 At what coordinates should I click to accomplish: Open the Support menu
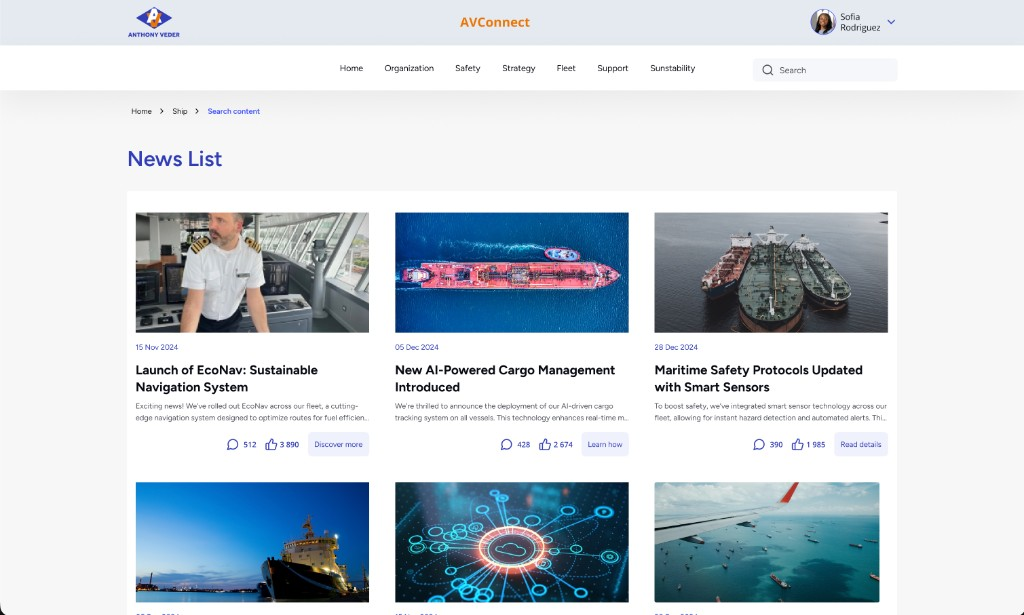(x=613, y=68)
